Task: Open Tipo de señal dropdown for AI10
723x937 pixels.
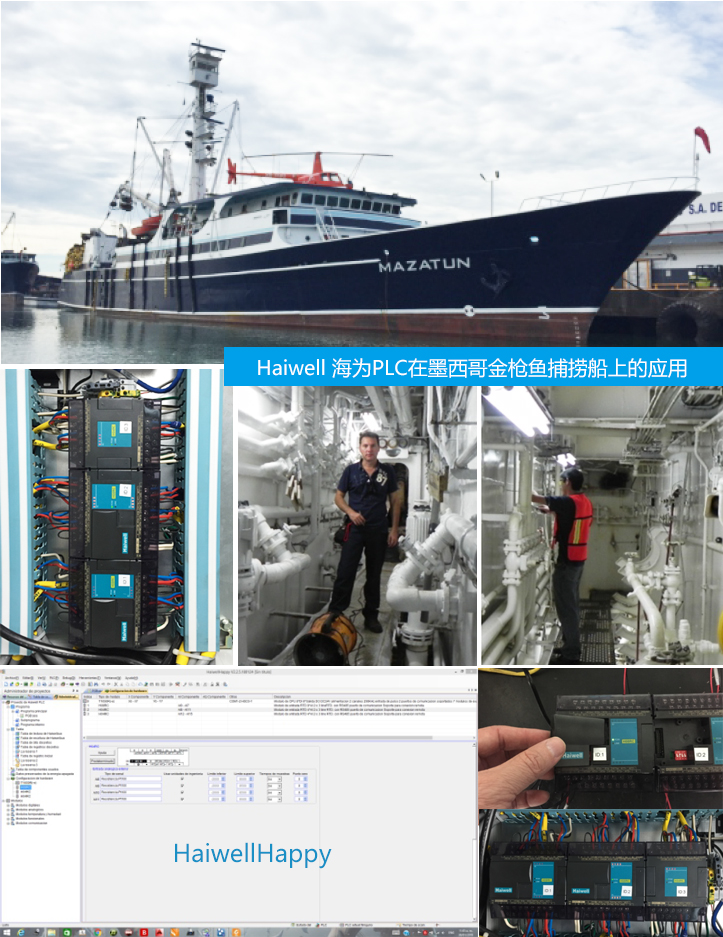Action: click(131, 792)
